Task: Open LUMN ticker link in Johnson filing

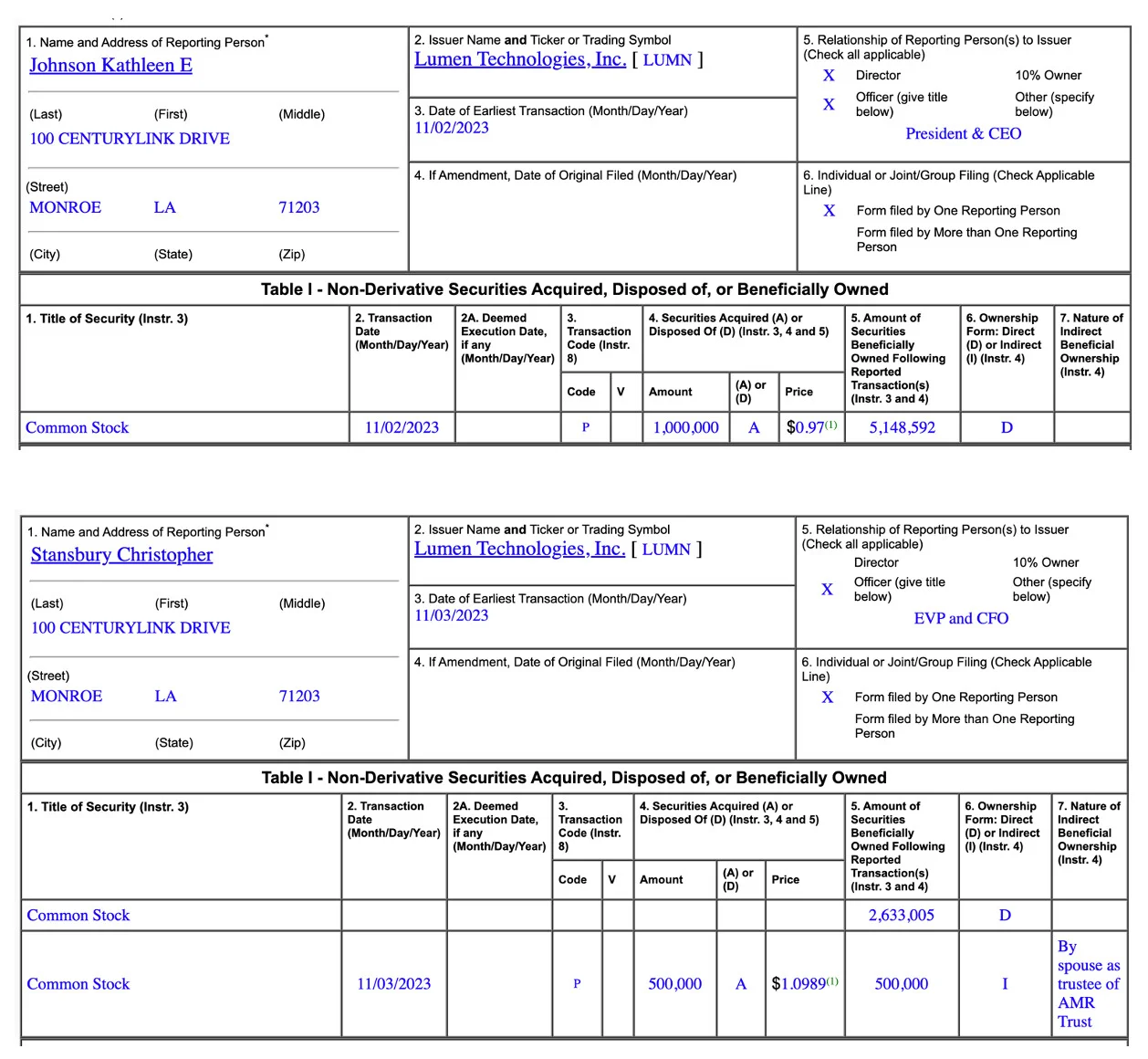Action: pos(667,60)
